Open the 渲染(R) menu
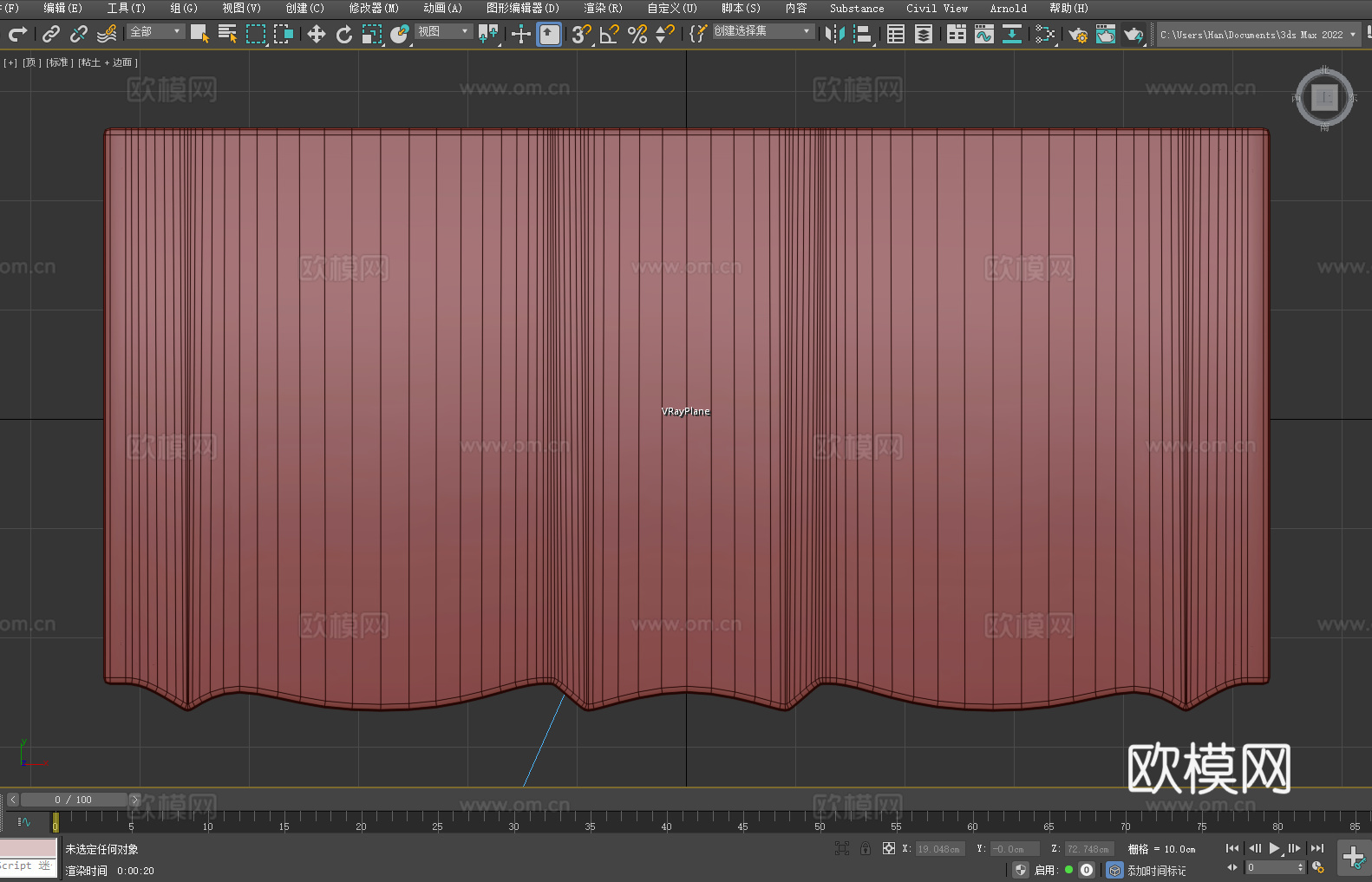This screenshot has width=1372, height=882. 603,8
